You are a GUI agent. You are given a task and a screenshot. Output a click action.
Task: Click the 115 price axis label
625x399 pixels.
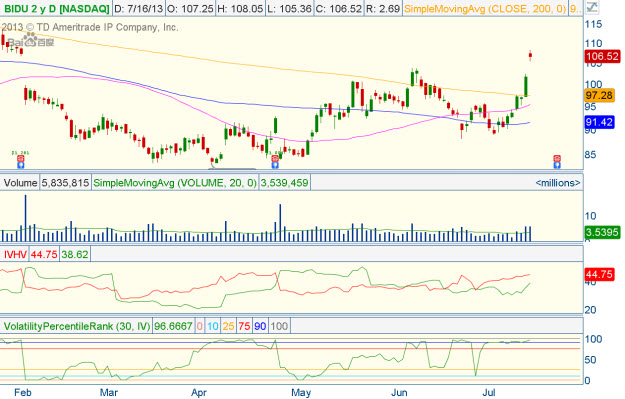point(594,24)
